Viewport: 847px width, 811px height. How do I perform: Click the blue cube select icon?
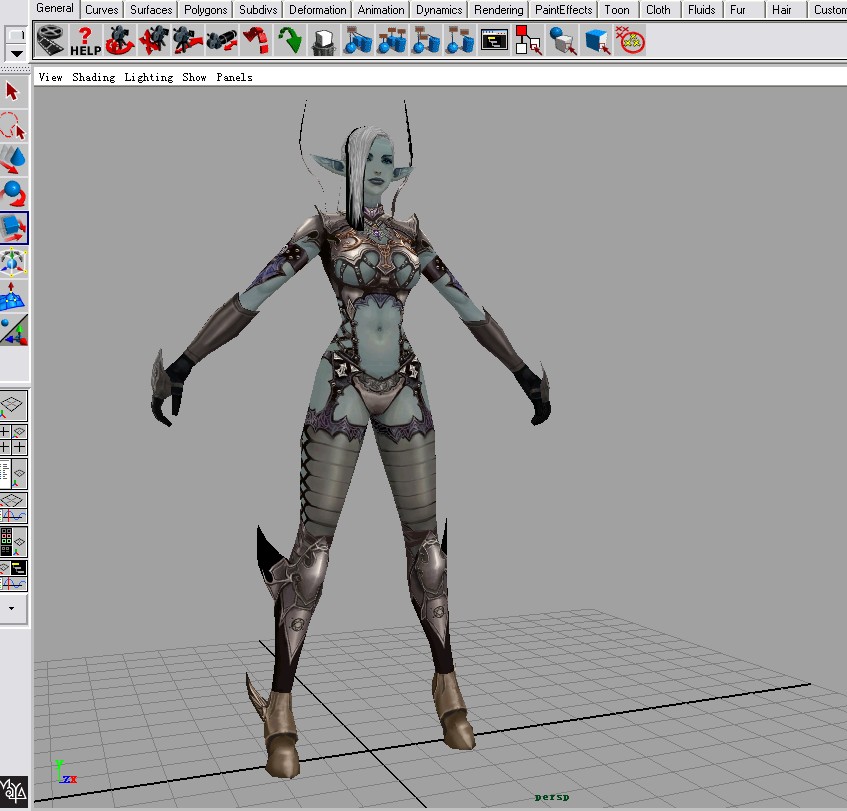tap(596, 41)
